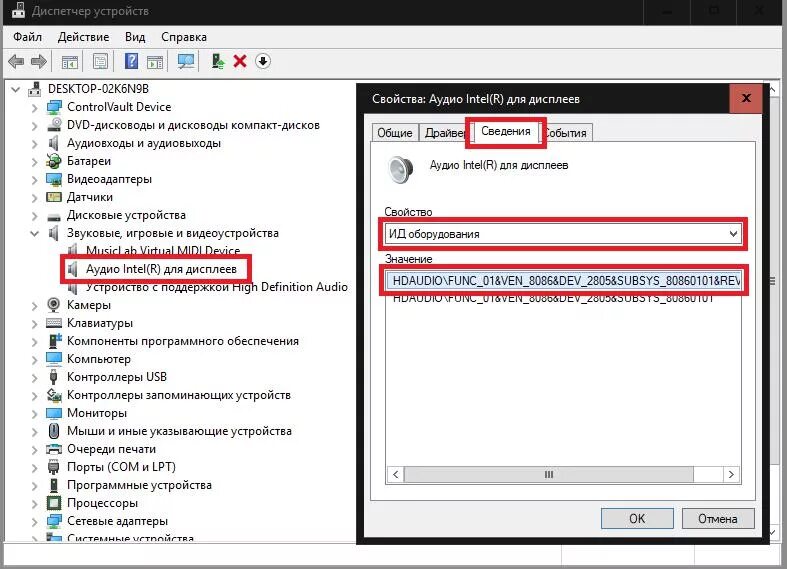Select Аудио Intel(R) для дисплеев device
The image size is (787, 569).
[x=161, y=269]
